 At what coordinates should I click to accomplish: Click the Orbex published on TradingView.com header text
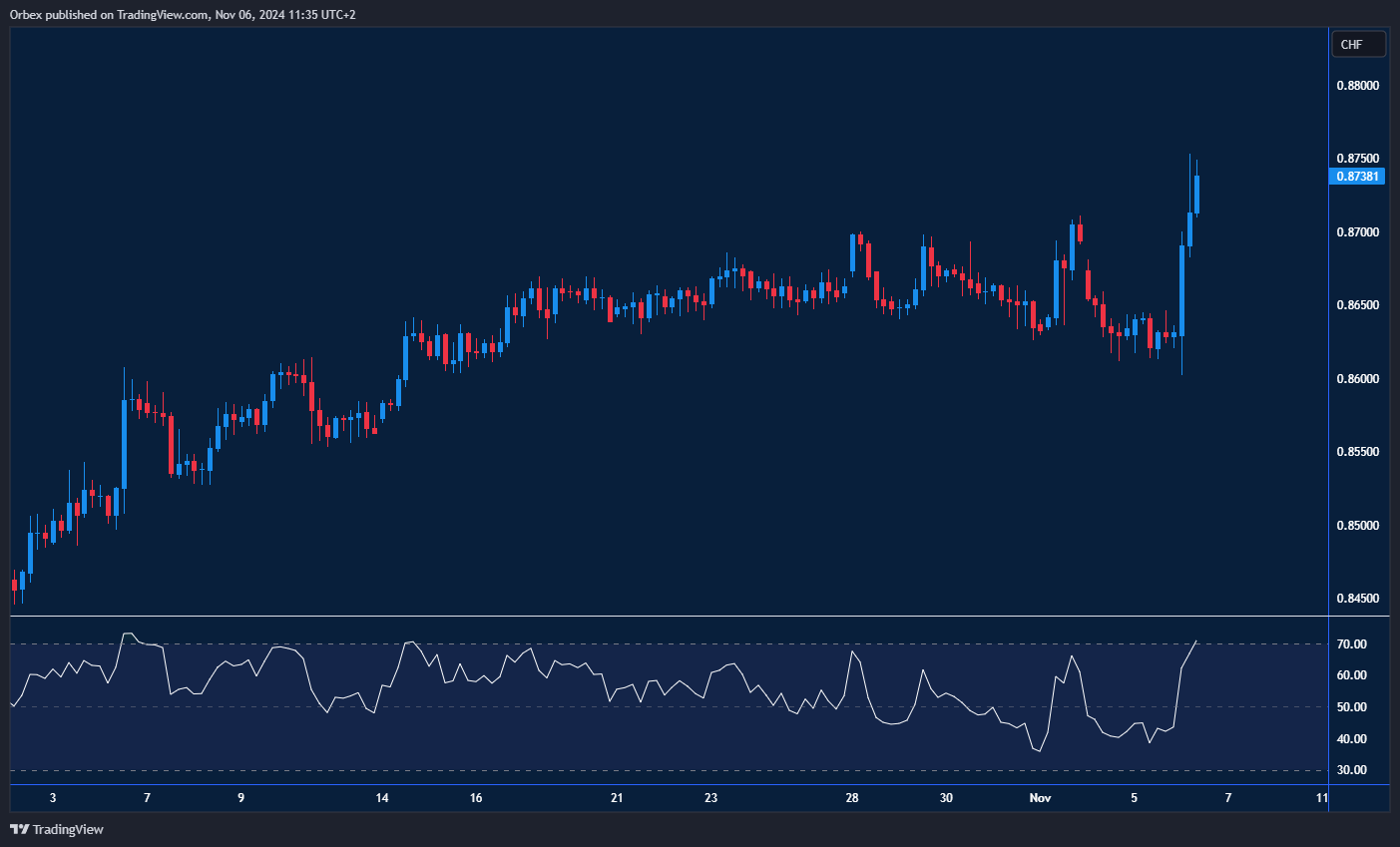[183, 14]
